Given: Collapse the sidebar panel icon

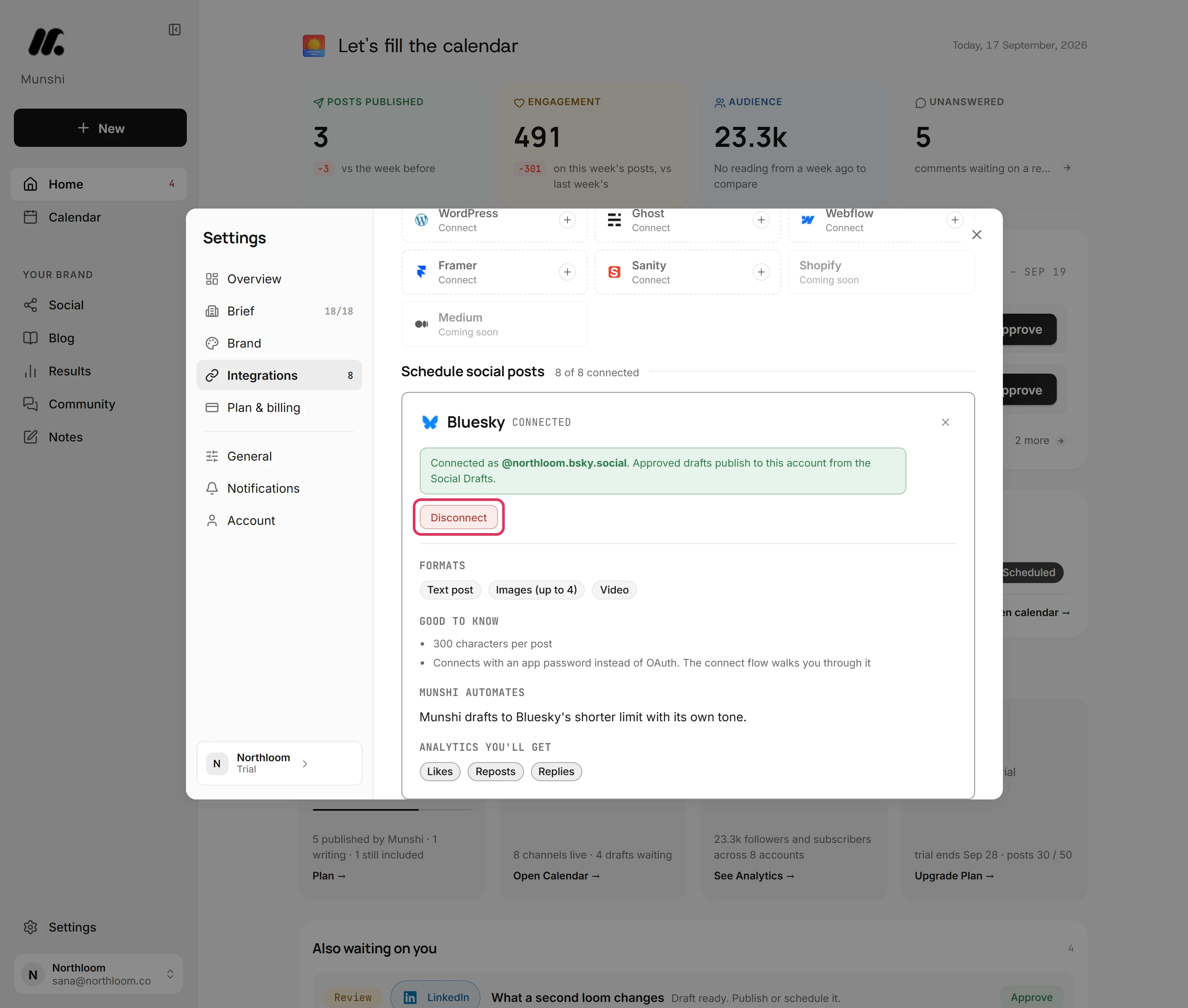Looking at the screenshot, I should point(175,30).
